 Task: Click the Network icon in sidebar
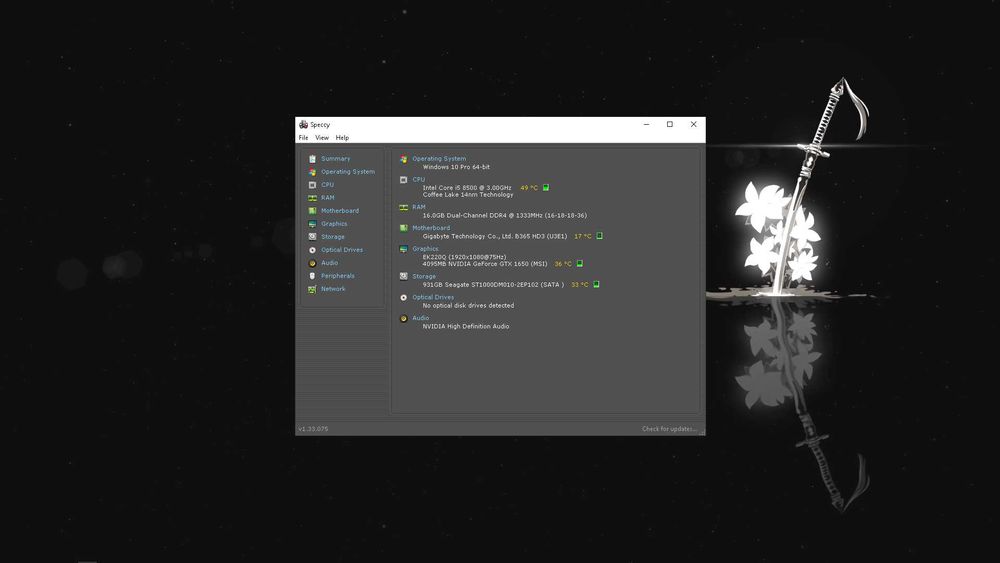pyautogui.click(x=312, y=289)
